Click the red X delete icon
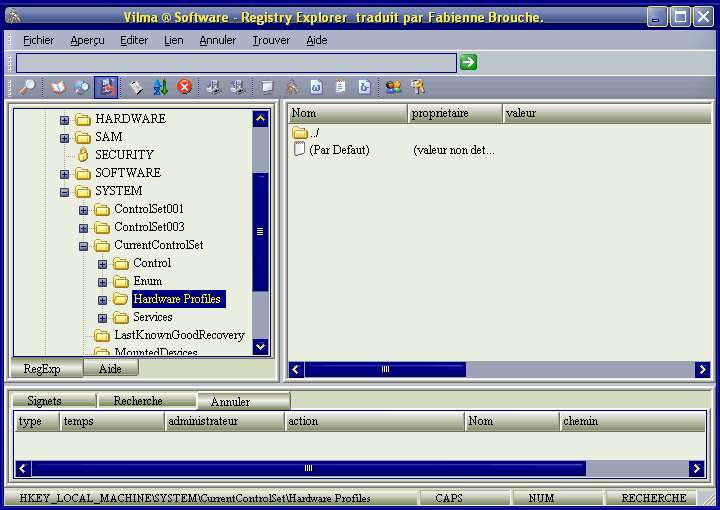Image resolution: width=720 pixels, height=510 pixels. (x=185, y=87)
